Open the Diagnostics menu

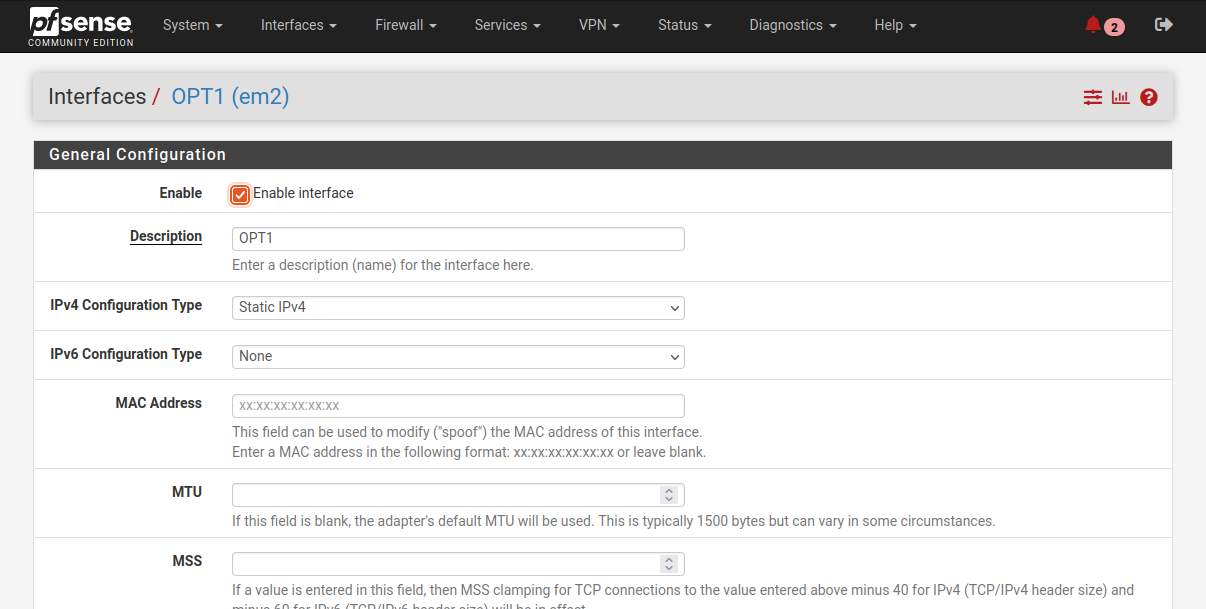[x=792, y=25]
